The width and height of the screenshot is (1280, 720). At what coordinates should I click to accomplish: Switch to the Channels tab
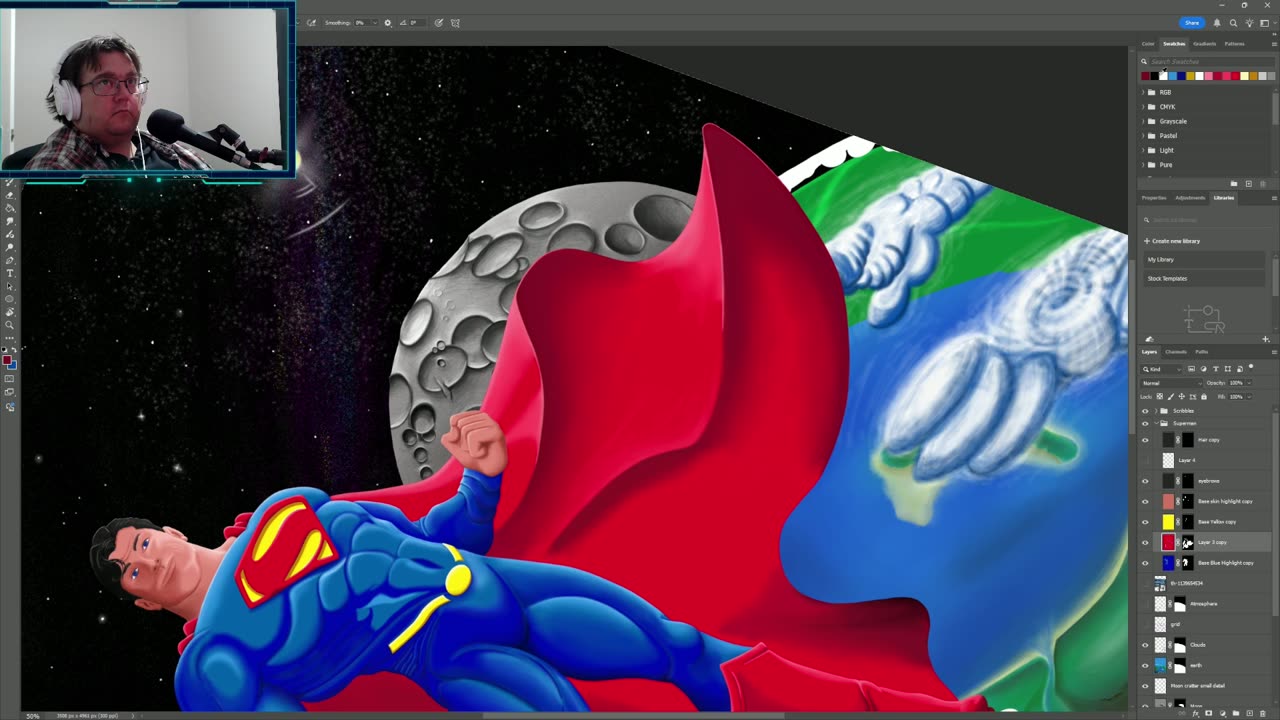coord(1176,352)
